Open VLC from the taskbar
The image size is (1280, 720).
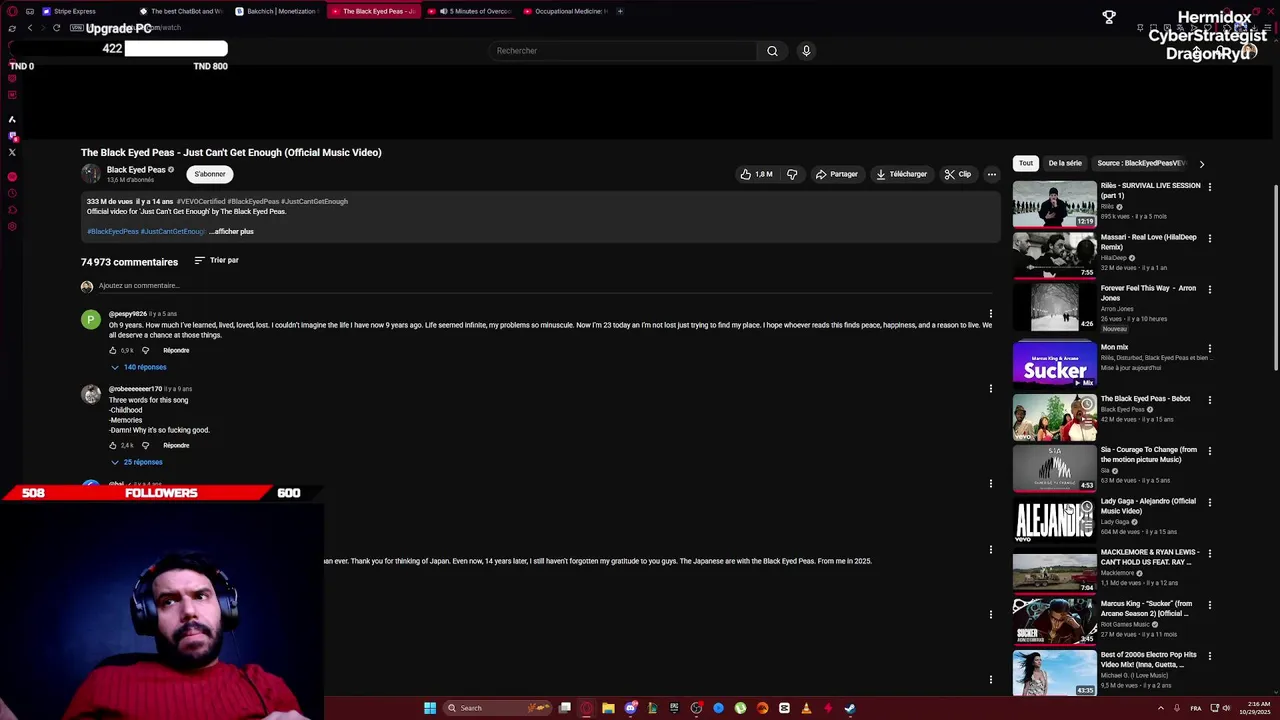click(806, 708)
